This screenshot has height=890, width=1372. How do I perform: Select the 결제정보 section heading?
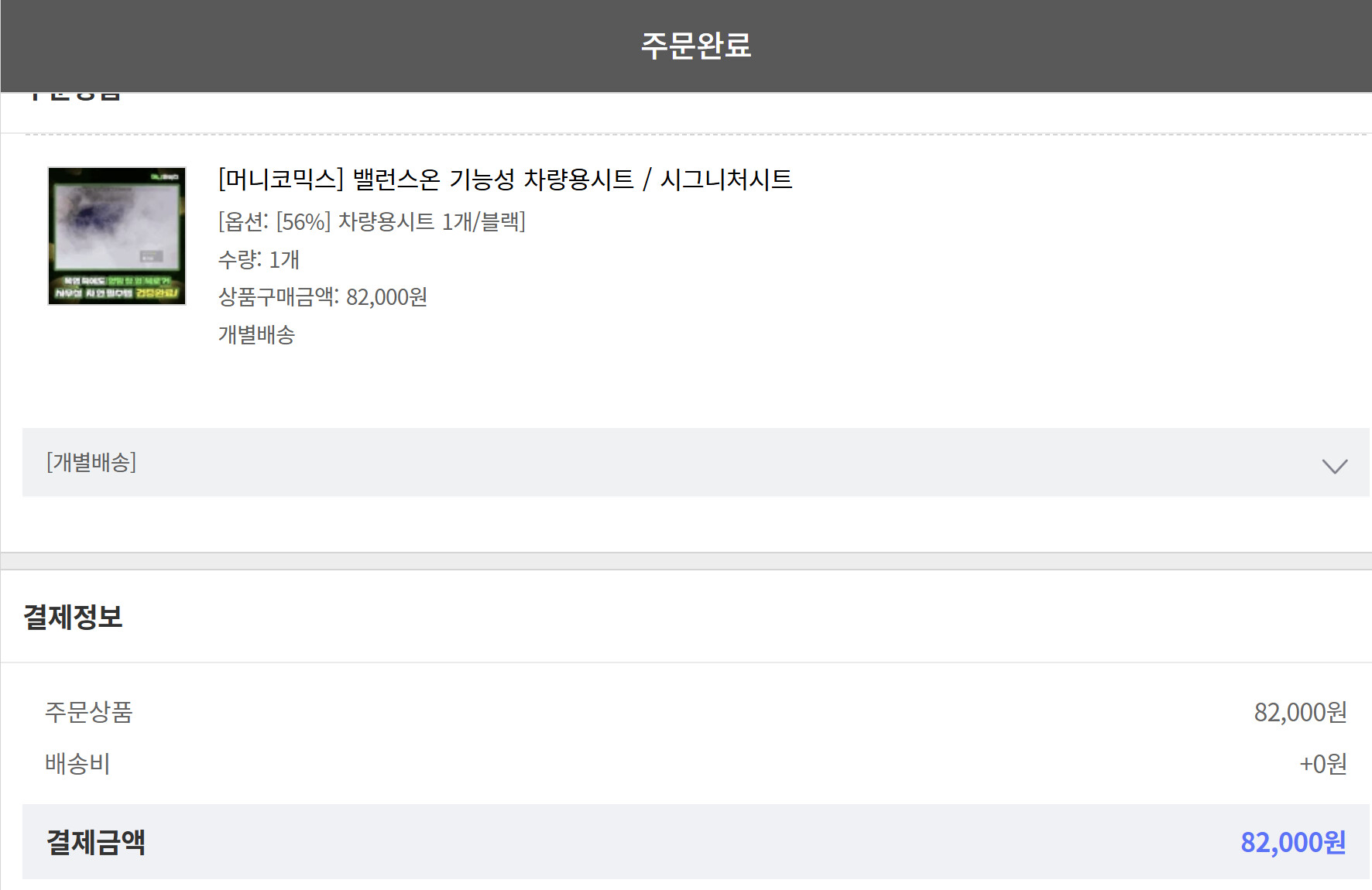[x=73, y=617]
